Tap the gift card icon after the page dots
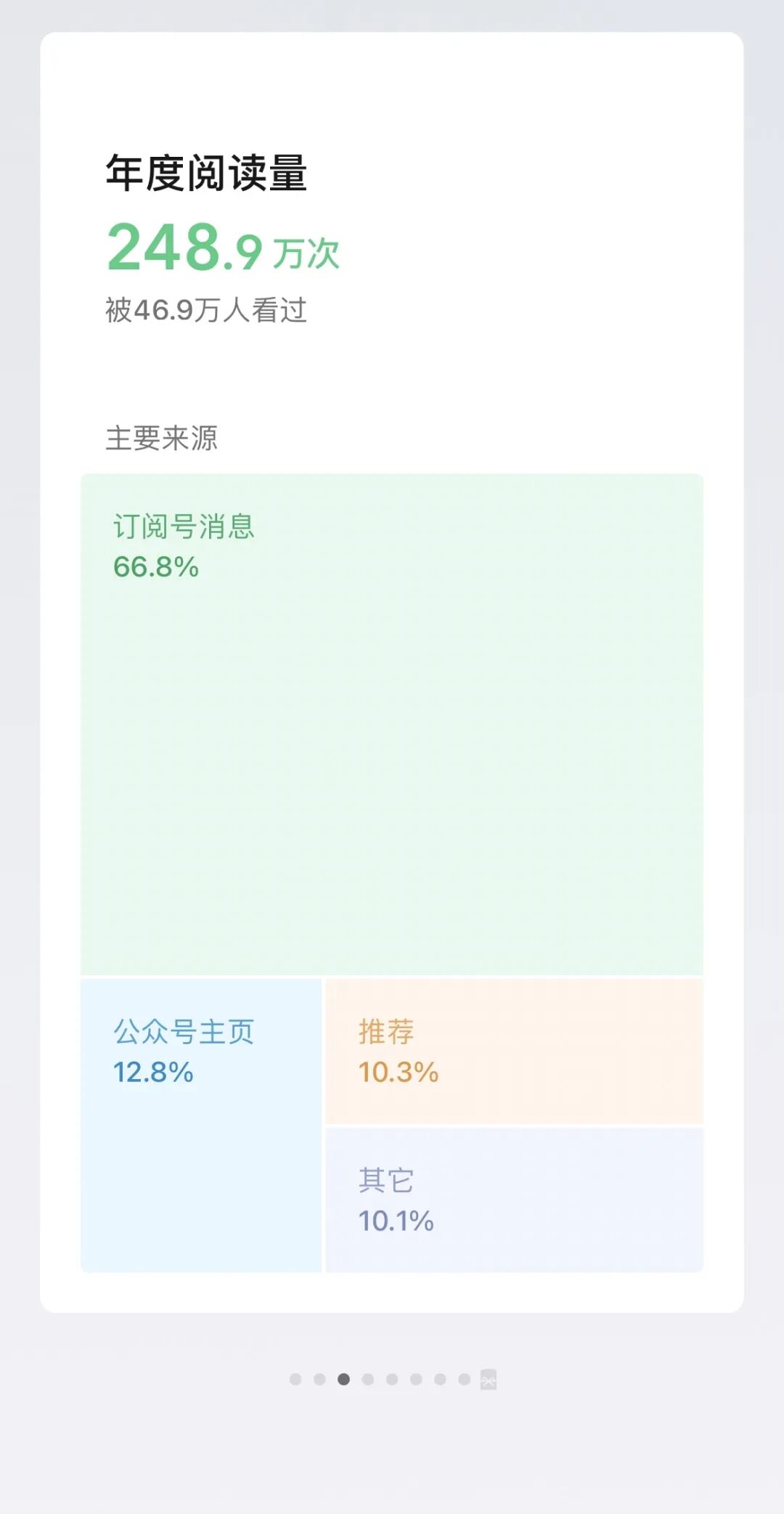This screenshot has height=1514, width=784. [x=489, y=1379]
